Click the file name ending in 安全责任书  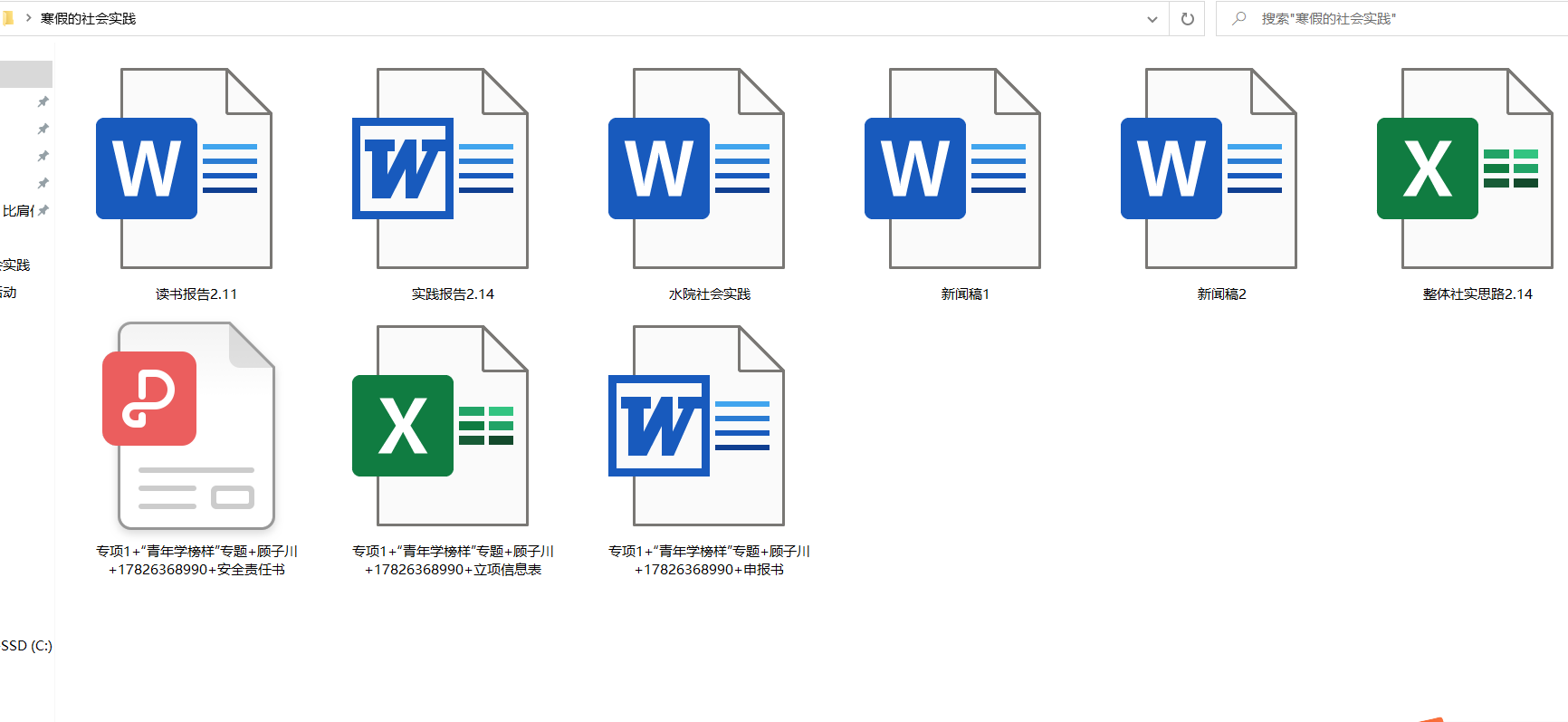(x=196, y=561)
